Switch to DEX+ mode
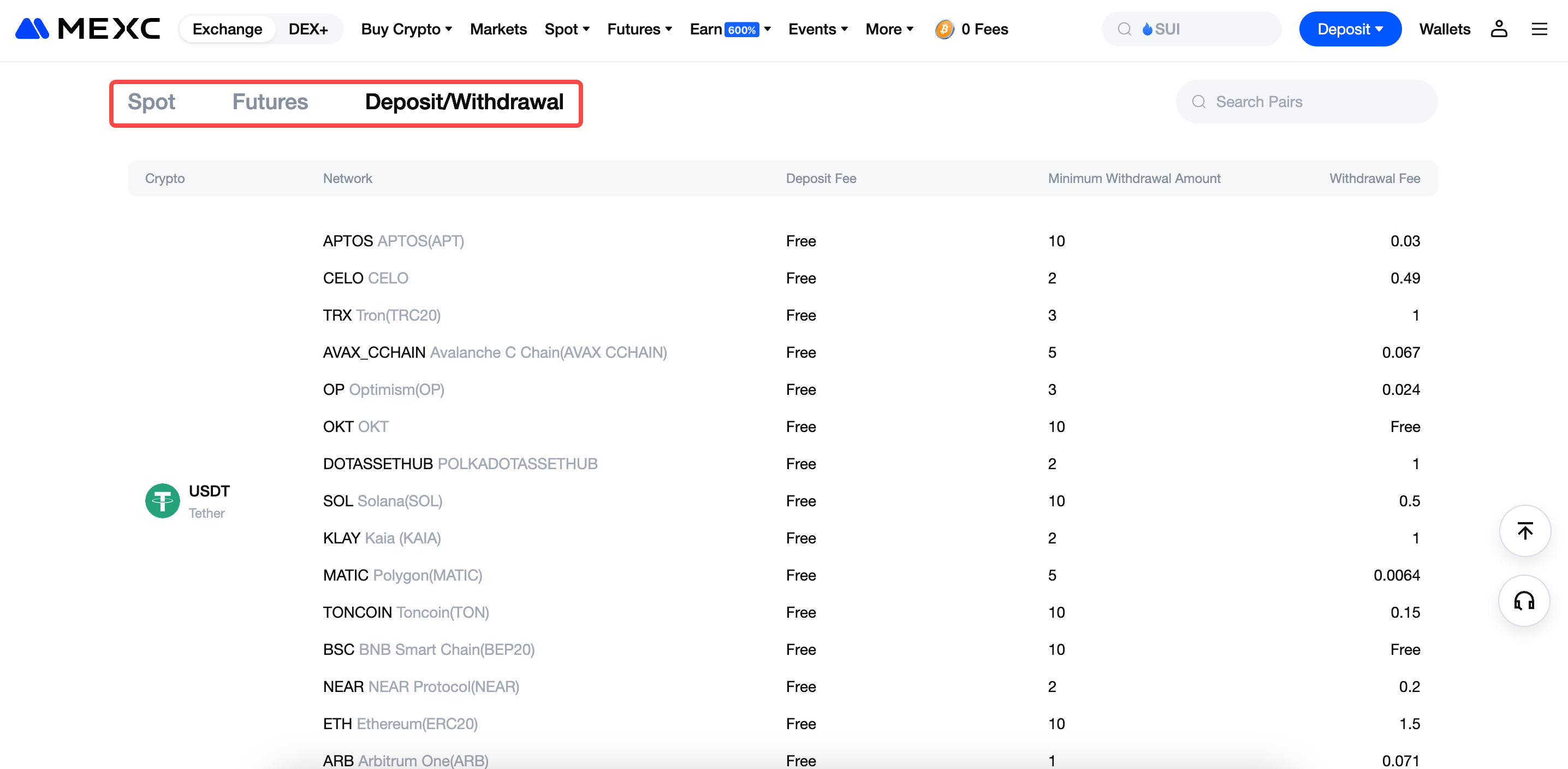The height and width of the screenshot is (769, 1568). tap(308, 28)
